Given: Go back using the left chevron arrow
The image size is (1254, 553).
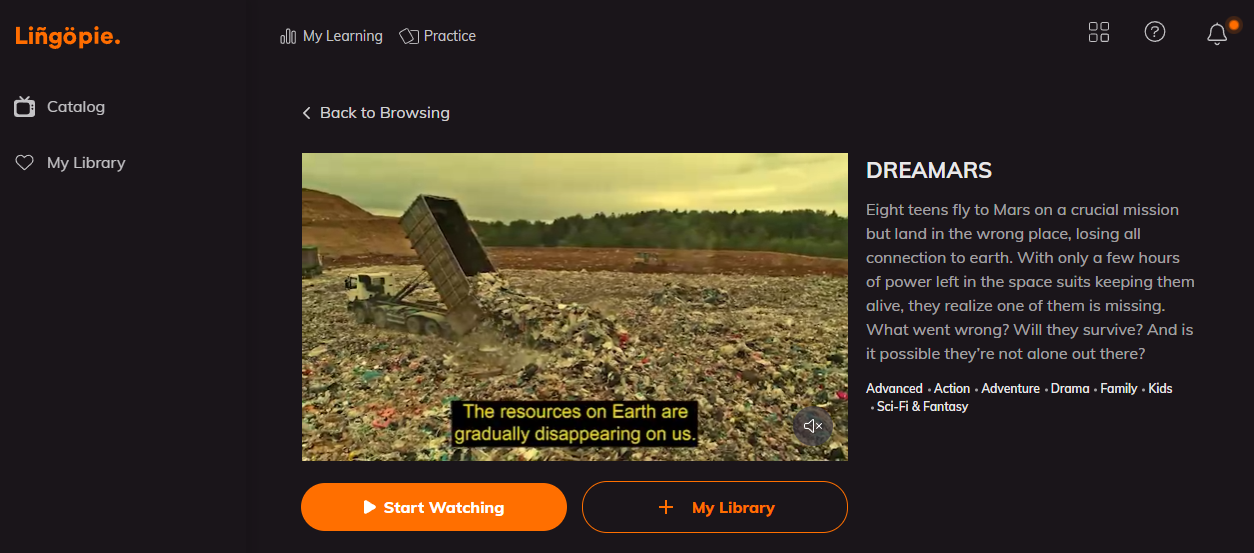Looking at the screenshot, I should 307,113.
